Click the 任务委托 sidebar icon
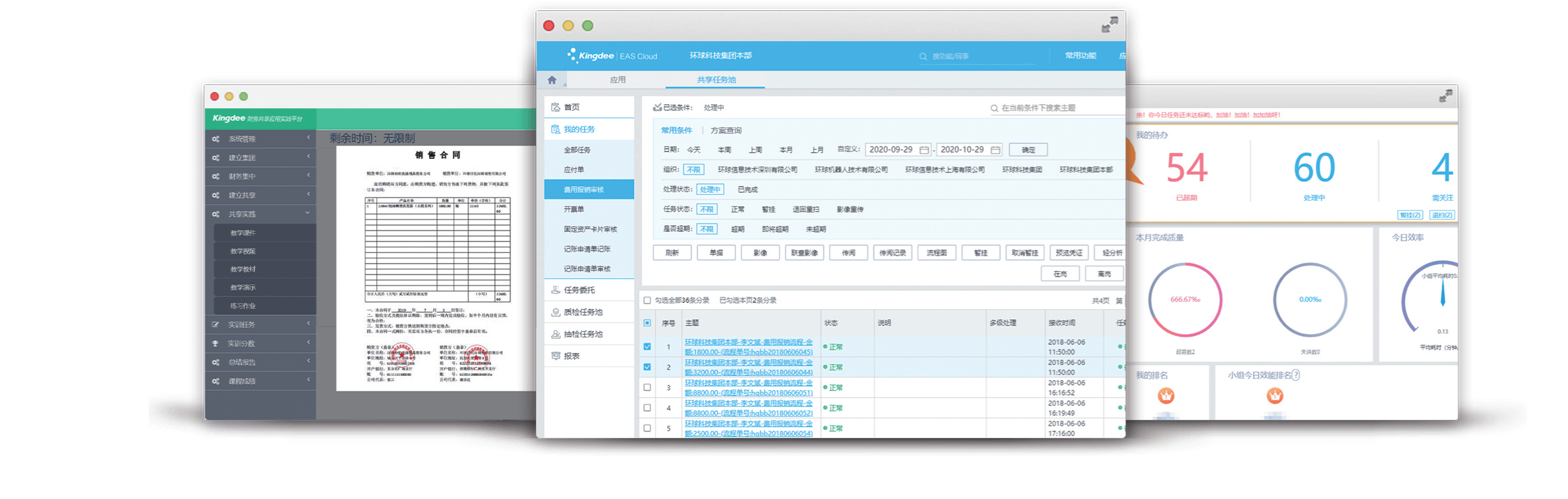This screenshot has width=1568, height=499. 556,290
